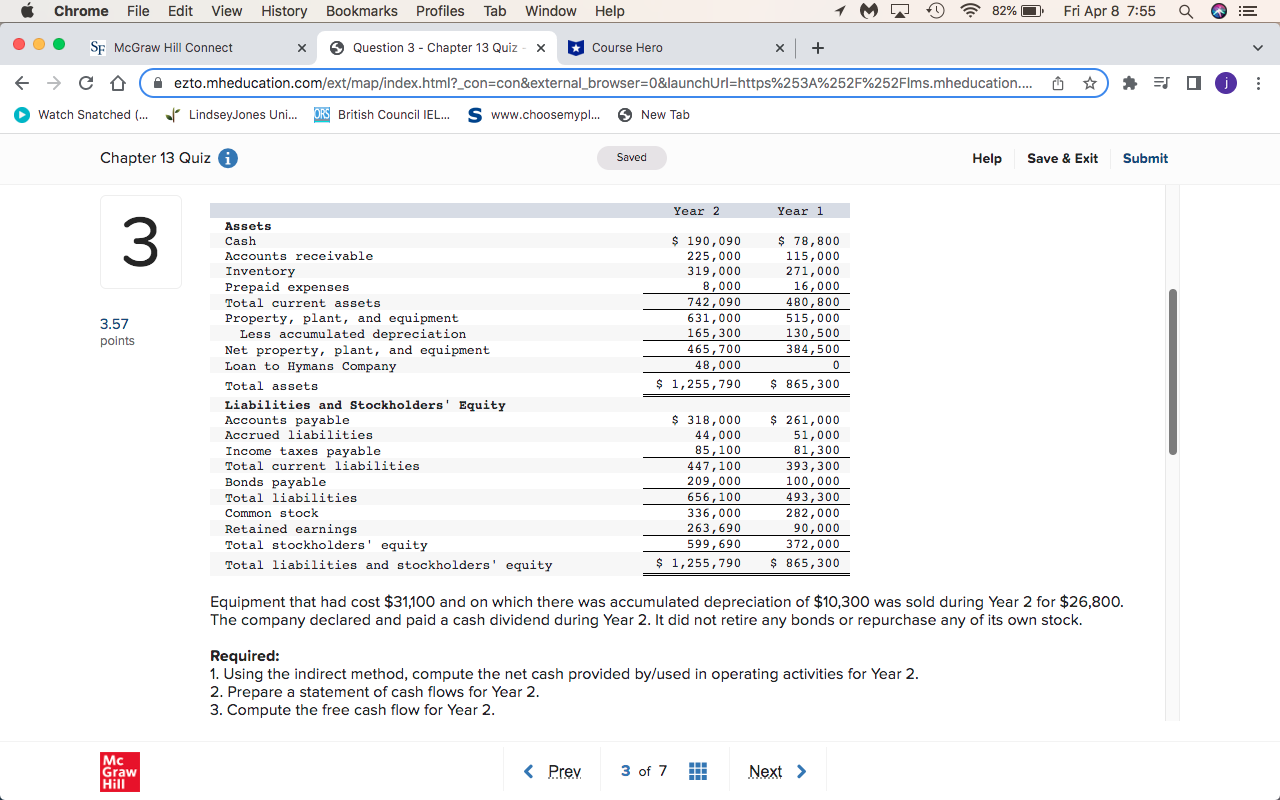Go to the Next question
Screen dimensions: 1280x800
point(765,771)
